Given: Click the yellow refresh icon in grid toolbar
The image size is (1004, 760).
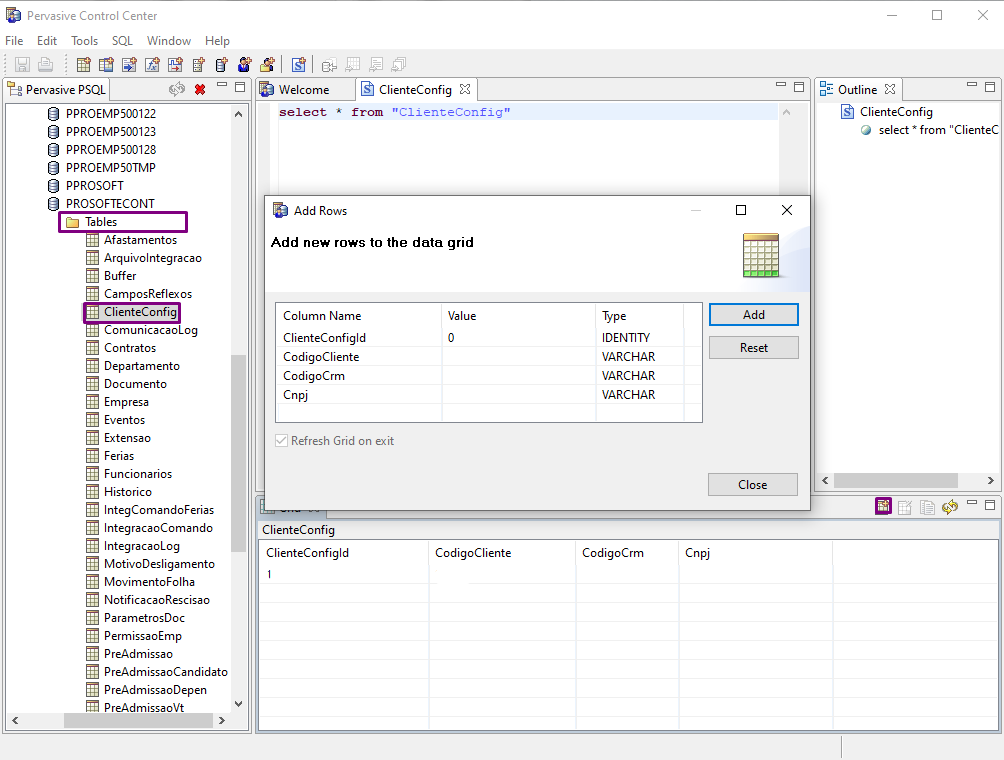Looking at the screenshot, I should [x=950, y=507].
